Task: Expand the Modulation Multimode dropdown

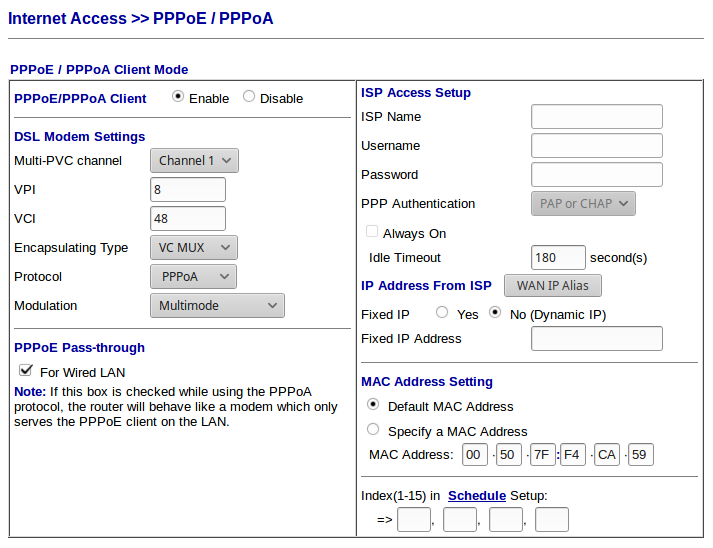Action: 217,305
